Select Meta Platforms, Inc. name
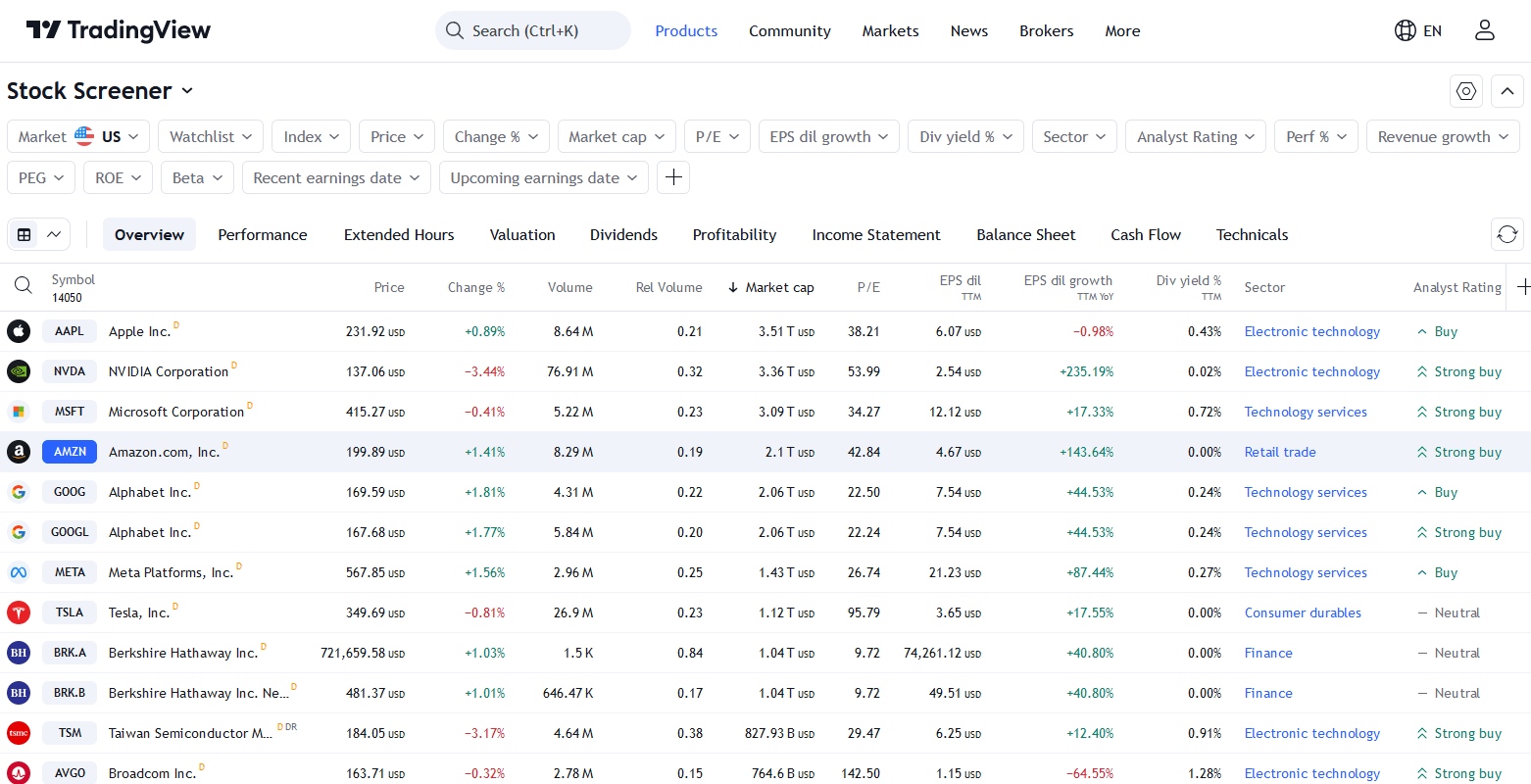The width and height of the screenshot is (1531, 784). tap(171, 572)
